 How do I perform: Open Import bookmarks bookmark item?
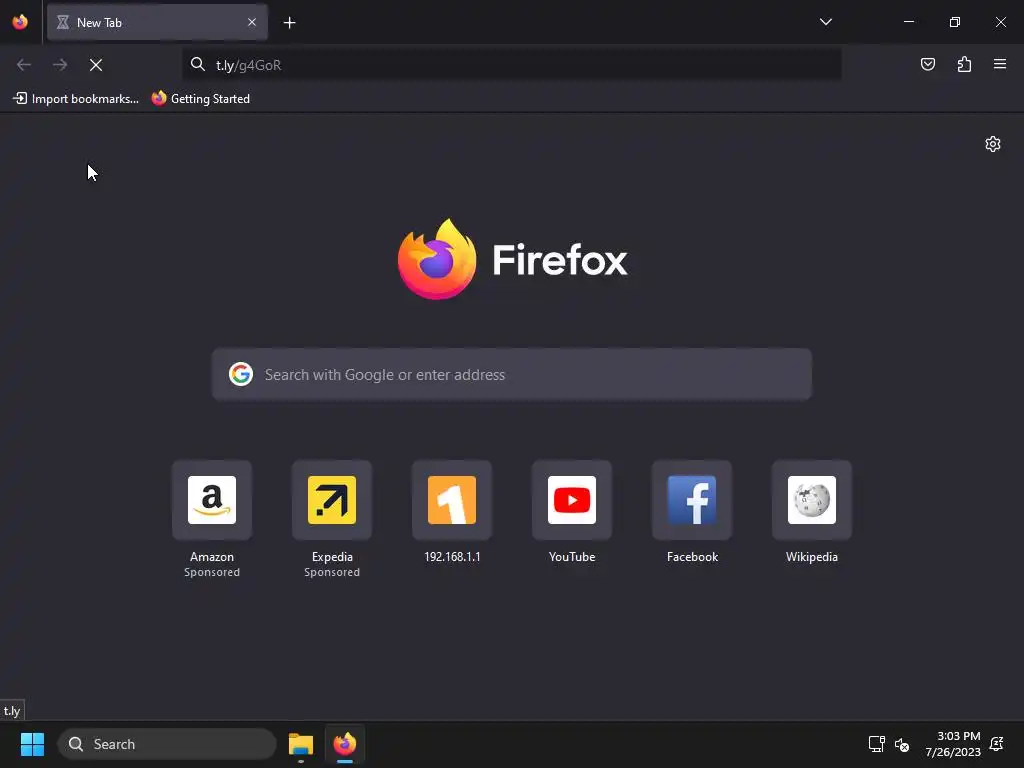coord(76,99)
